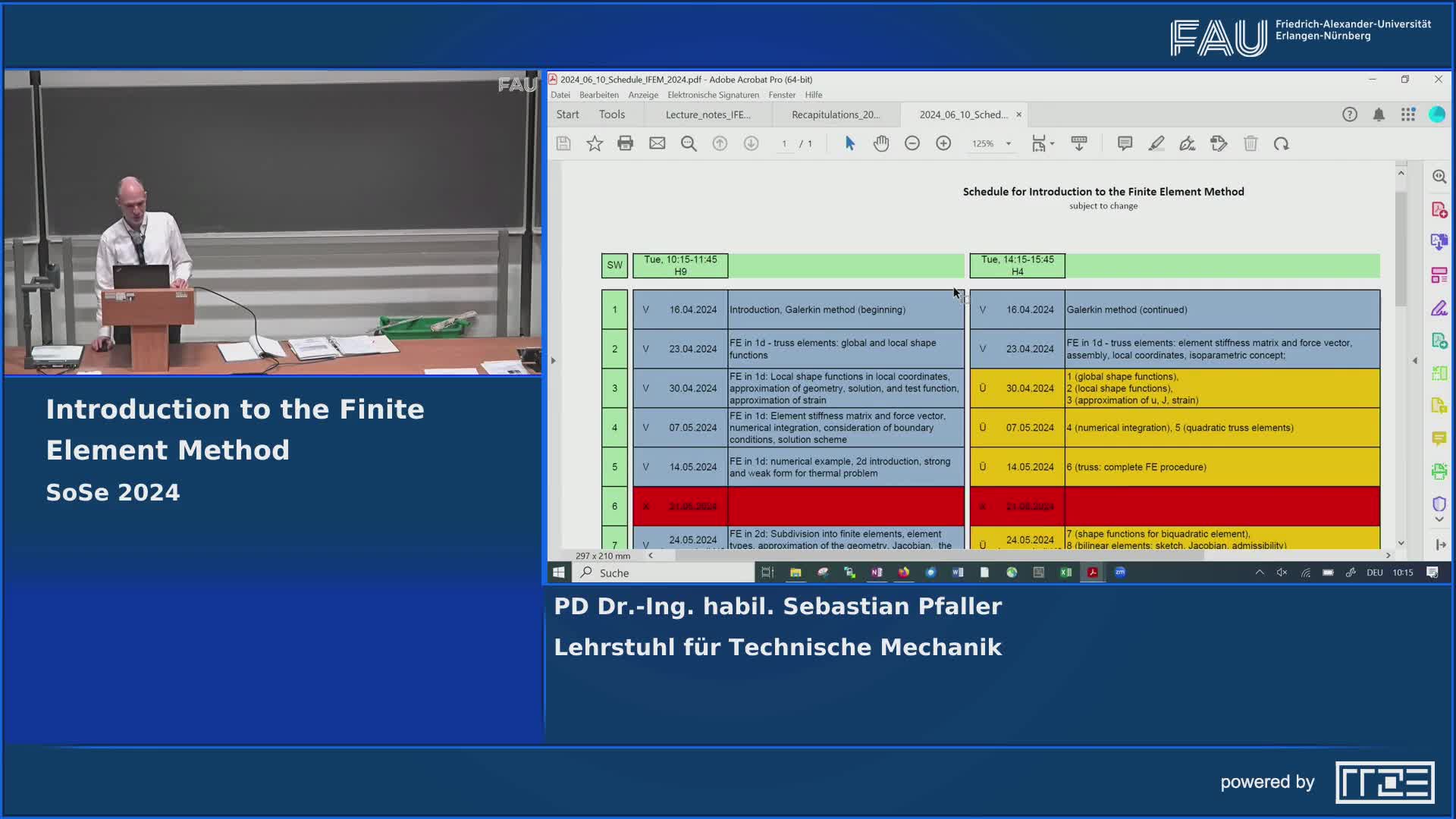Click the Print icon in the Acrobat toolbar
This screenshot has height=819, width=1456.
click(x=626, y=143)
